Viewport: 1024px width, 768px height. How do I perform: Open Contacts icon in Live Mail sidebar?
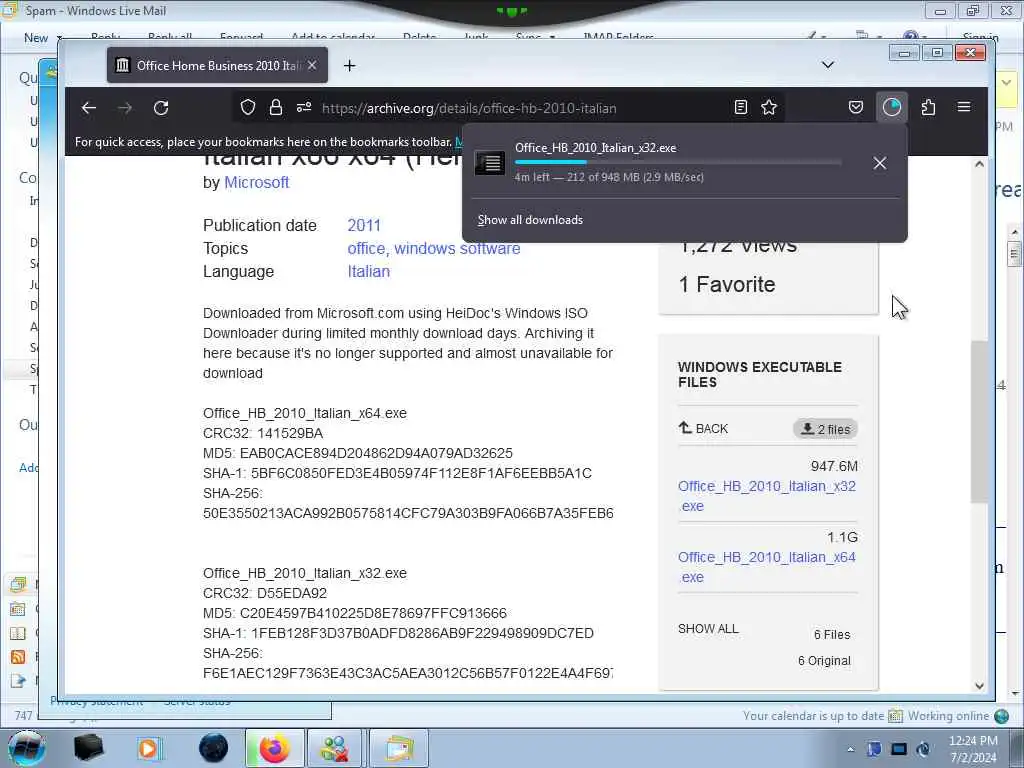18,633
